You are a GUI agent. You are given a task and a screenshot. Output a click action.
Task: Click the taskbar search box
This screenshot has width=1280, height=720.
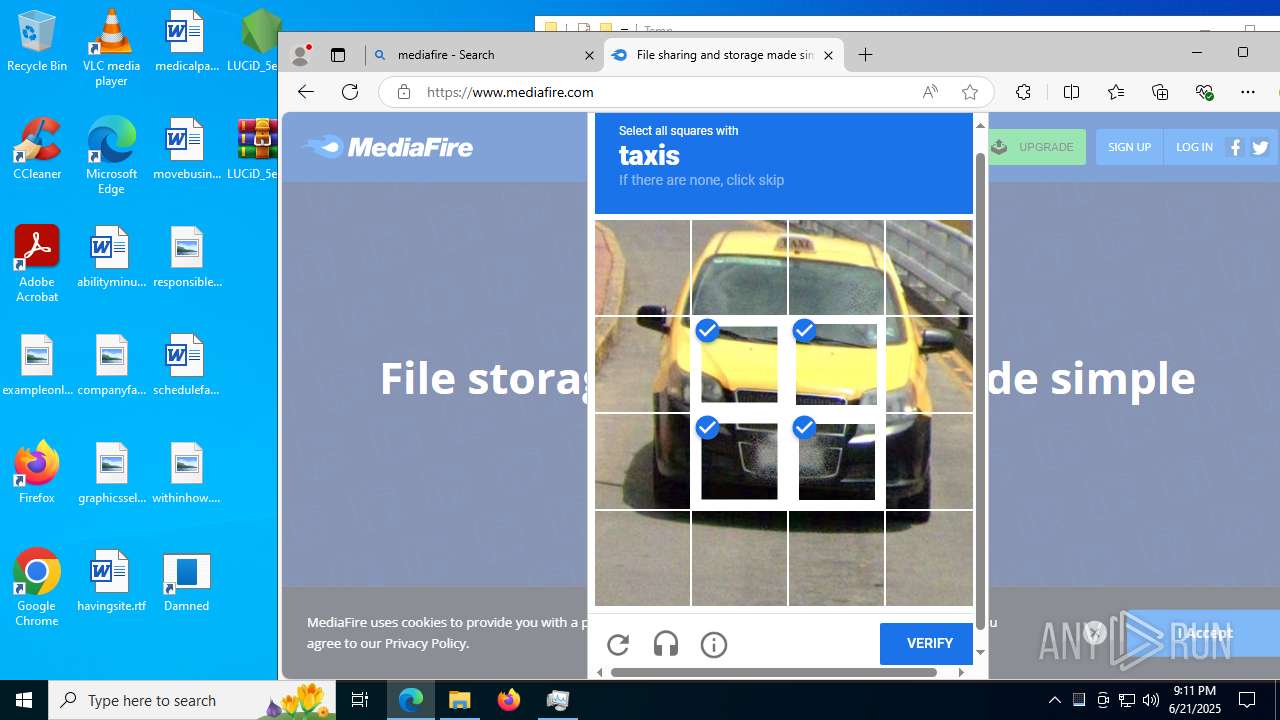click(x=194, y=700)
